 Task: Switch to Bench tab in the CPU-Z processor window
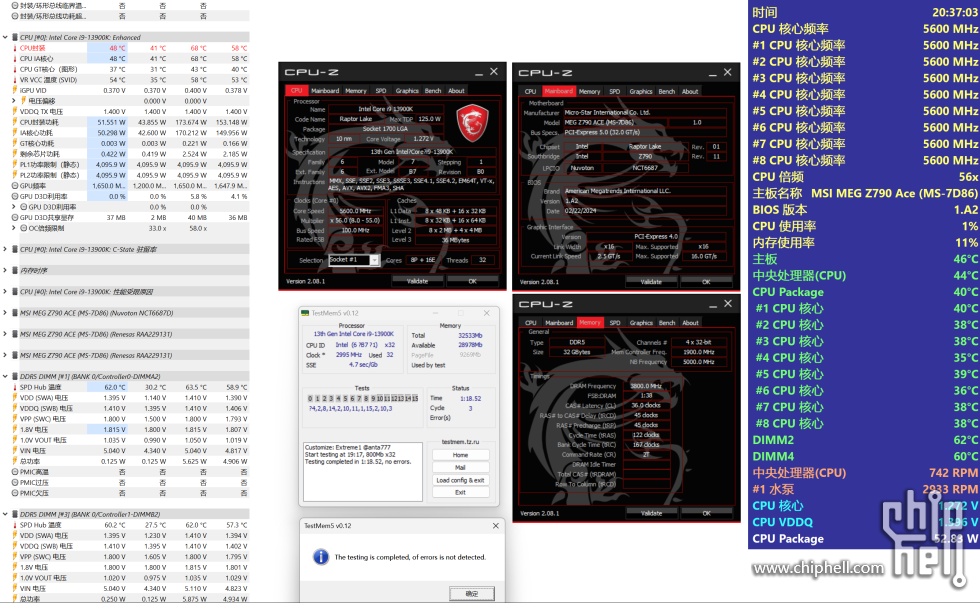point(432,91)
